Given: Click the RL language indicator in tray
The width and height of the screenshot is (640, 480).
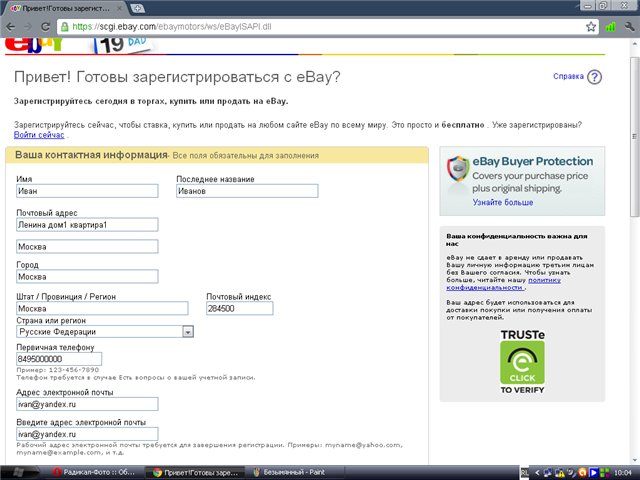Looking at the screenshot, I should (524, 473).
